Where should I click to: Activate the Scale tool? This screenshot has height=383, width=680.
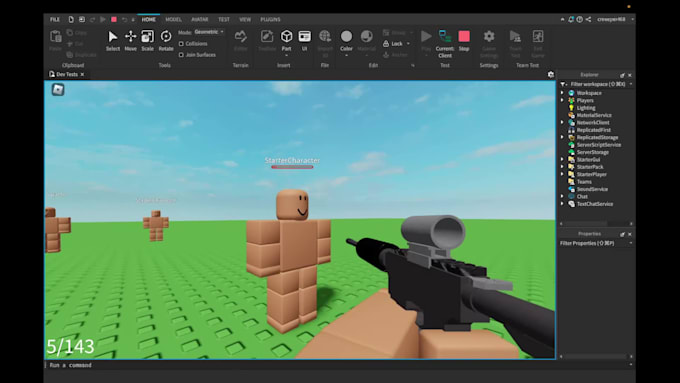(147, 41)
